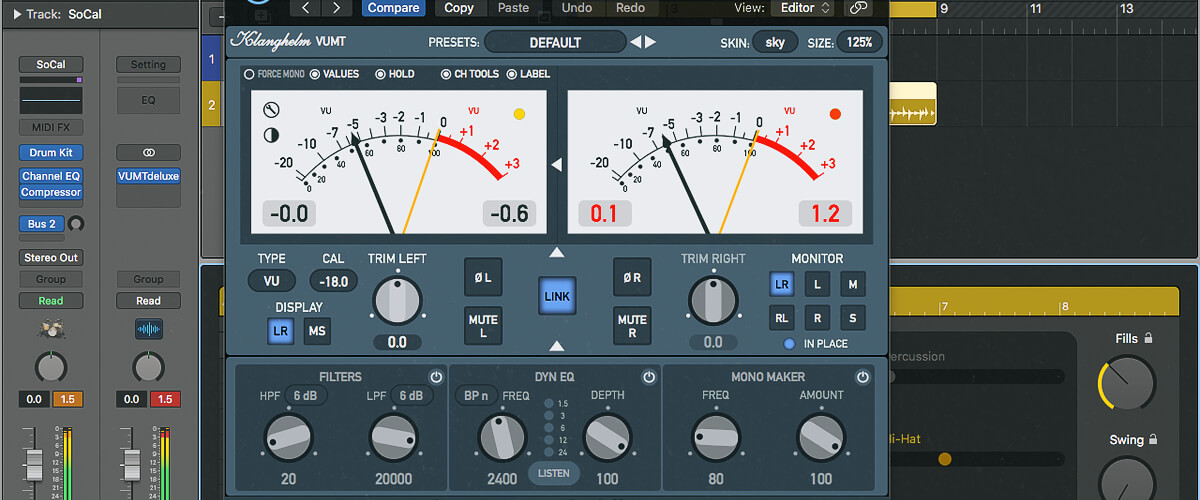Image resolution: width=1200 pixels, height=500 pixels.
Task: Invert right channel phase with ØR button
Action: tap(632, 277)
